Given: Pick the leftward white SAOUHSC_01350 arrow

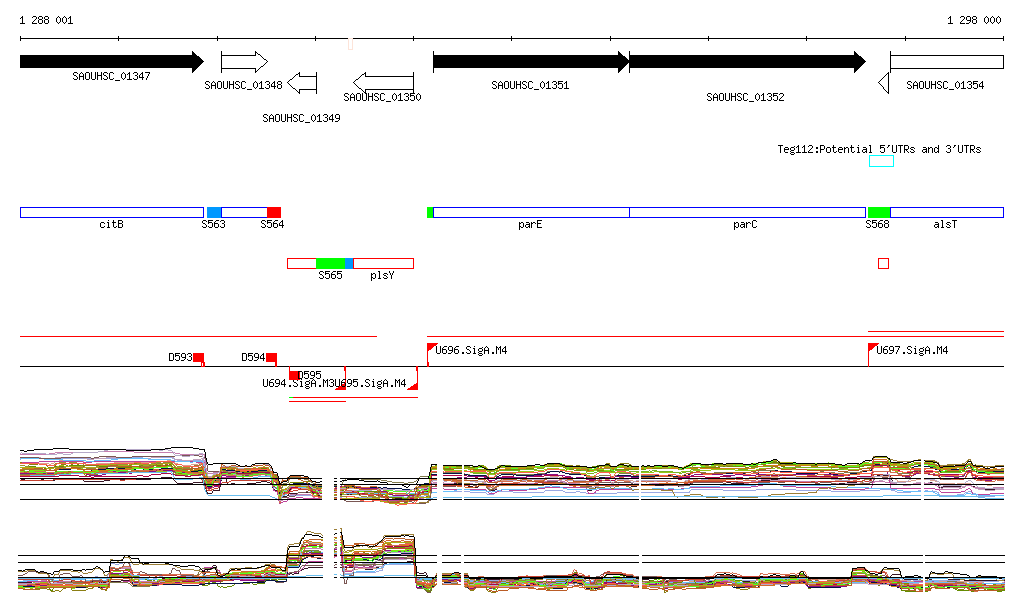Looking at the screenshot, I should [383, 83].
